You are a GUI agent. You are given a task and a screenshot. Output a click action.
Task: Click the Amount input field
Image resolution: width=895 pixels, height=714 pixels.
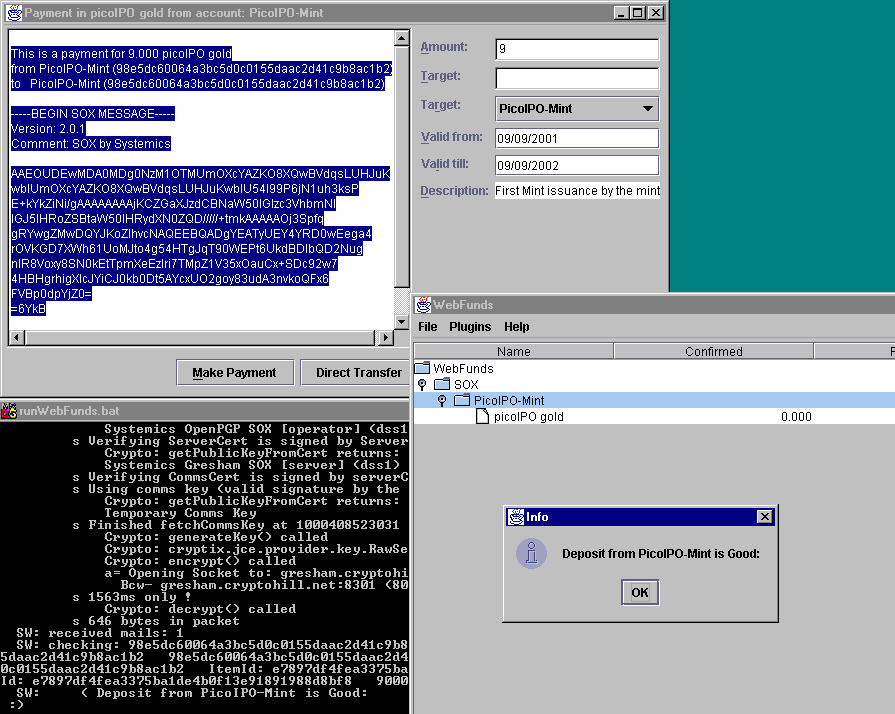pos(577,49)
